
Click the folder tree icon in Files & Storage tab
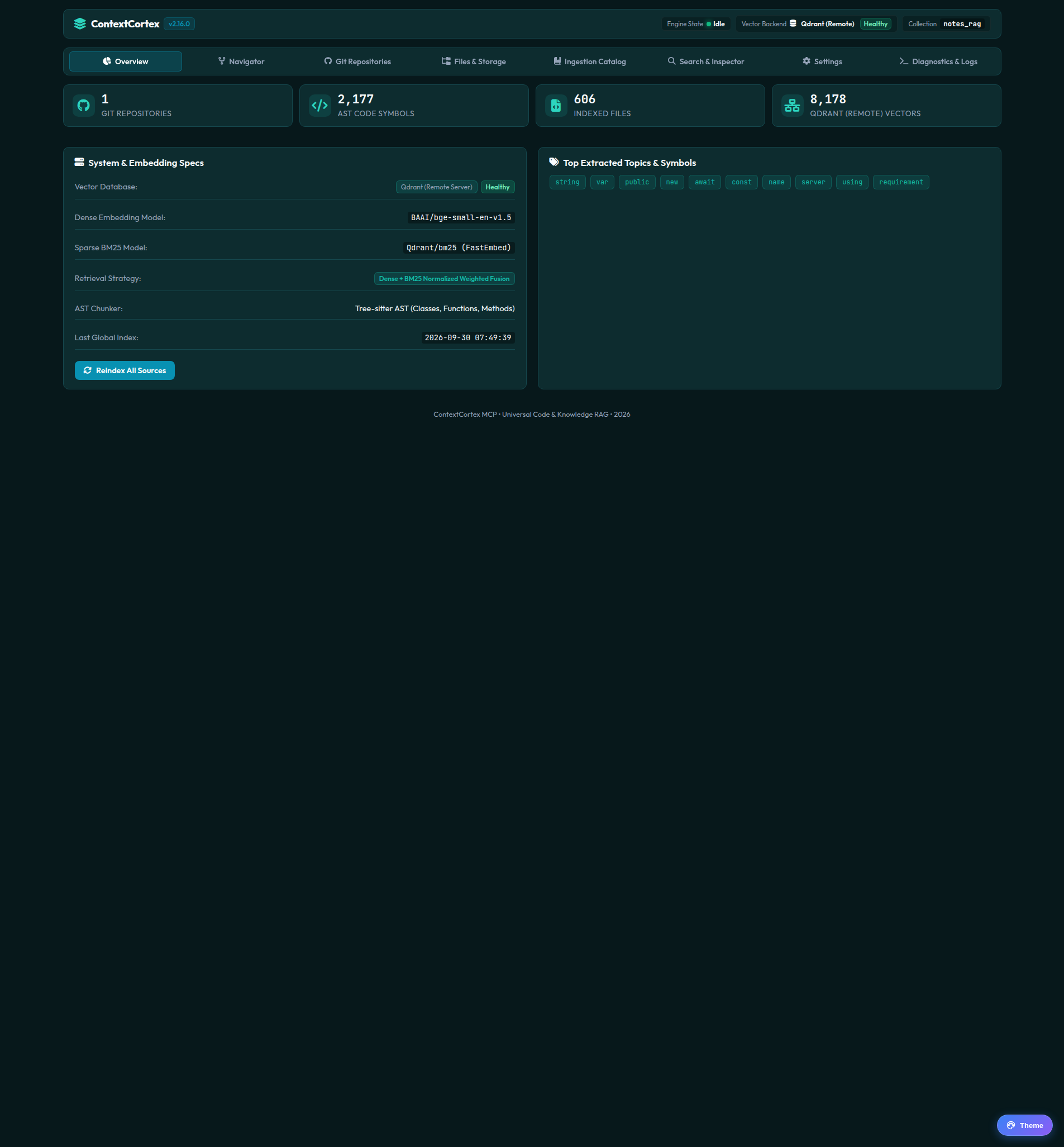point(446,61)
